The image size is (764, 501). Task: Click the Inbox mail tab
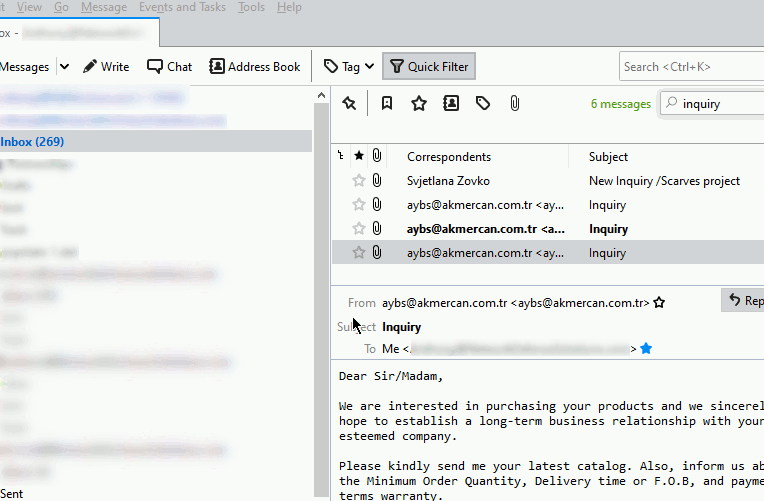79,33
